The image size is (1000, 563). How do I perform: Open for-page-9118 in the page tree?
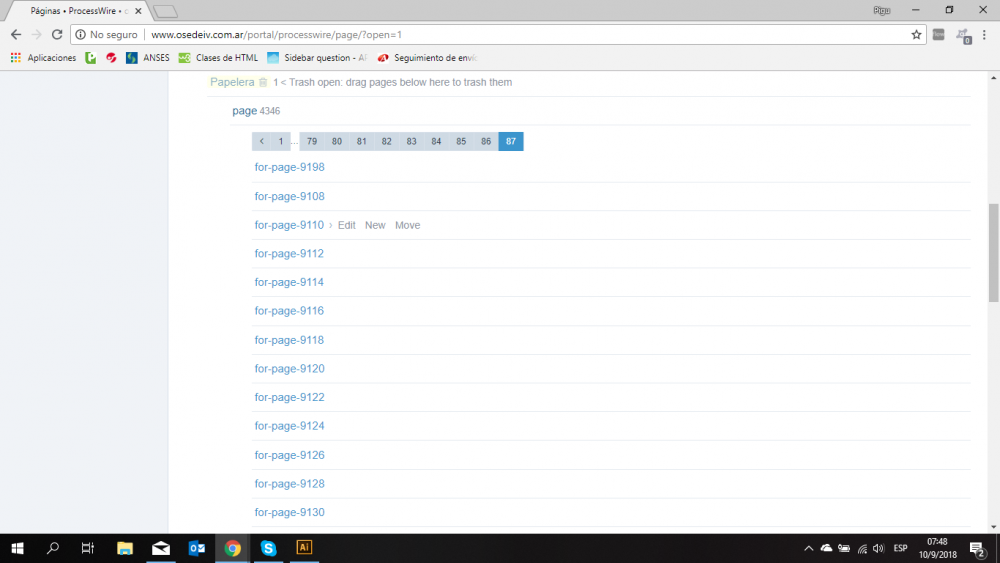289,340
